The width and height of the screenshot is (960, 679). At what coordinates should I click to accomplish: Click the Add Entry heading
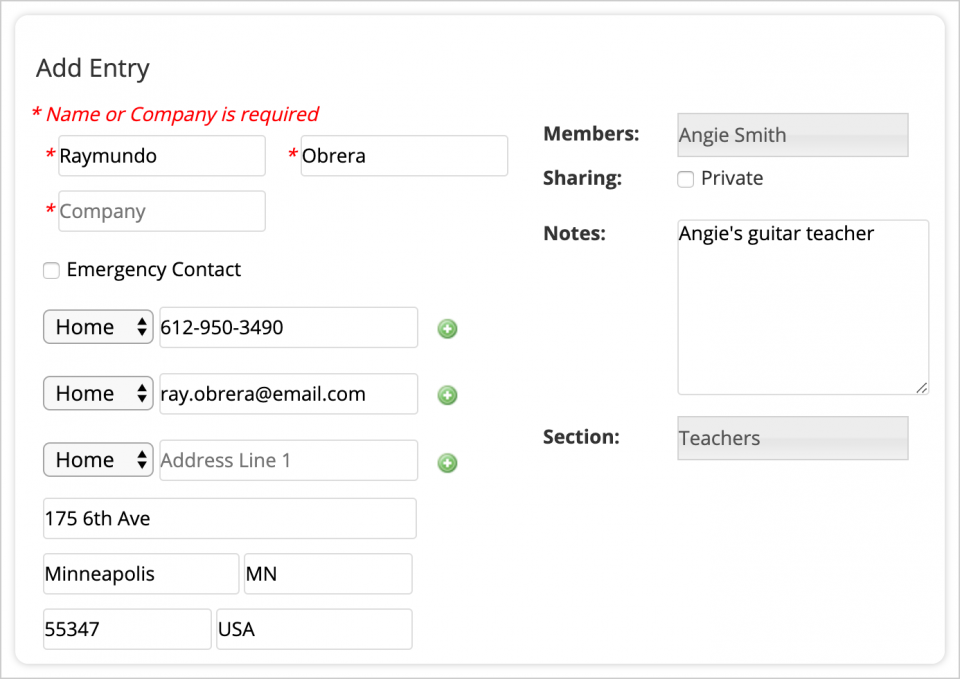pyautogui.click(x=92, y=68)
